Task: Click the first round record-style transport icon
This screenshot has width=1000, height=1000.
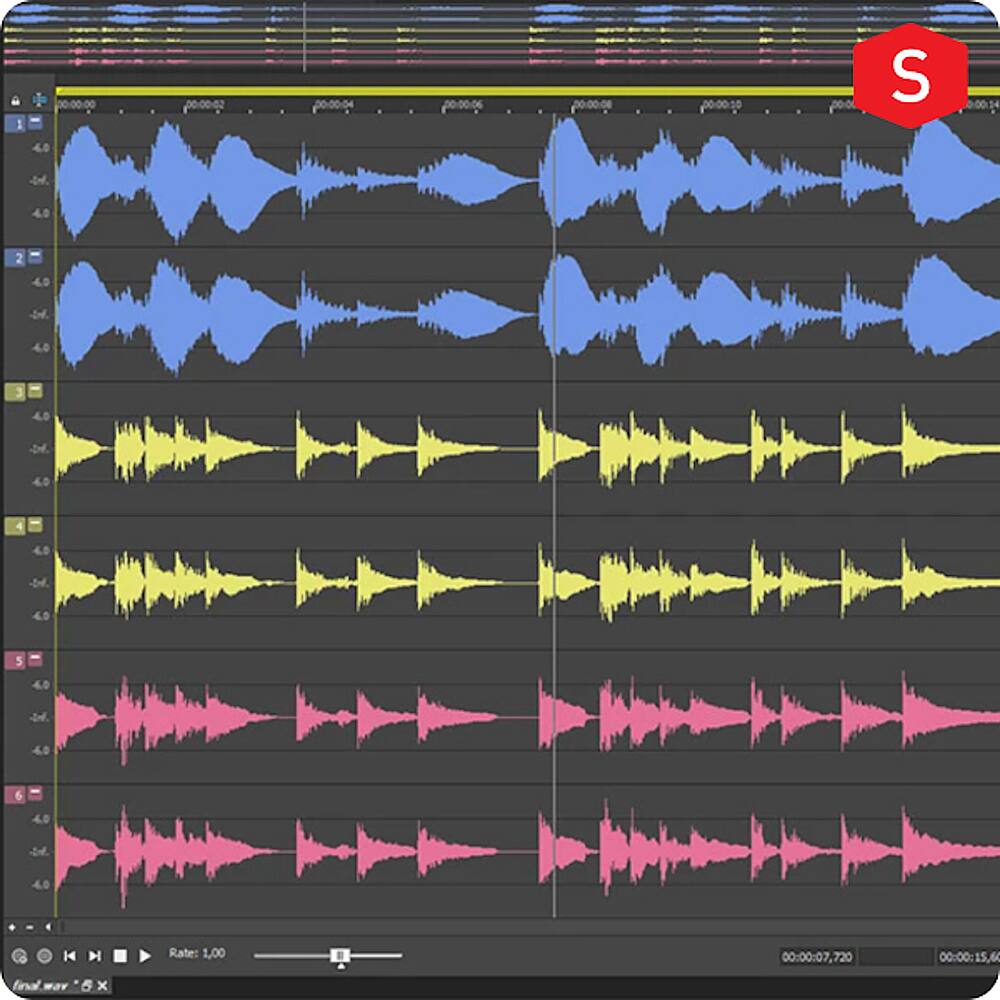Action: pos(19,956)
